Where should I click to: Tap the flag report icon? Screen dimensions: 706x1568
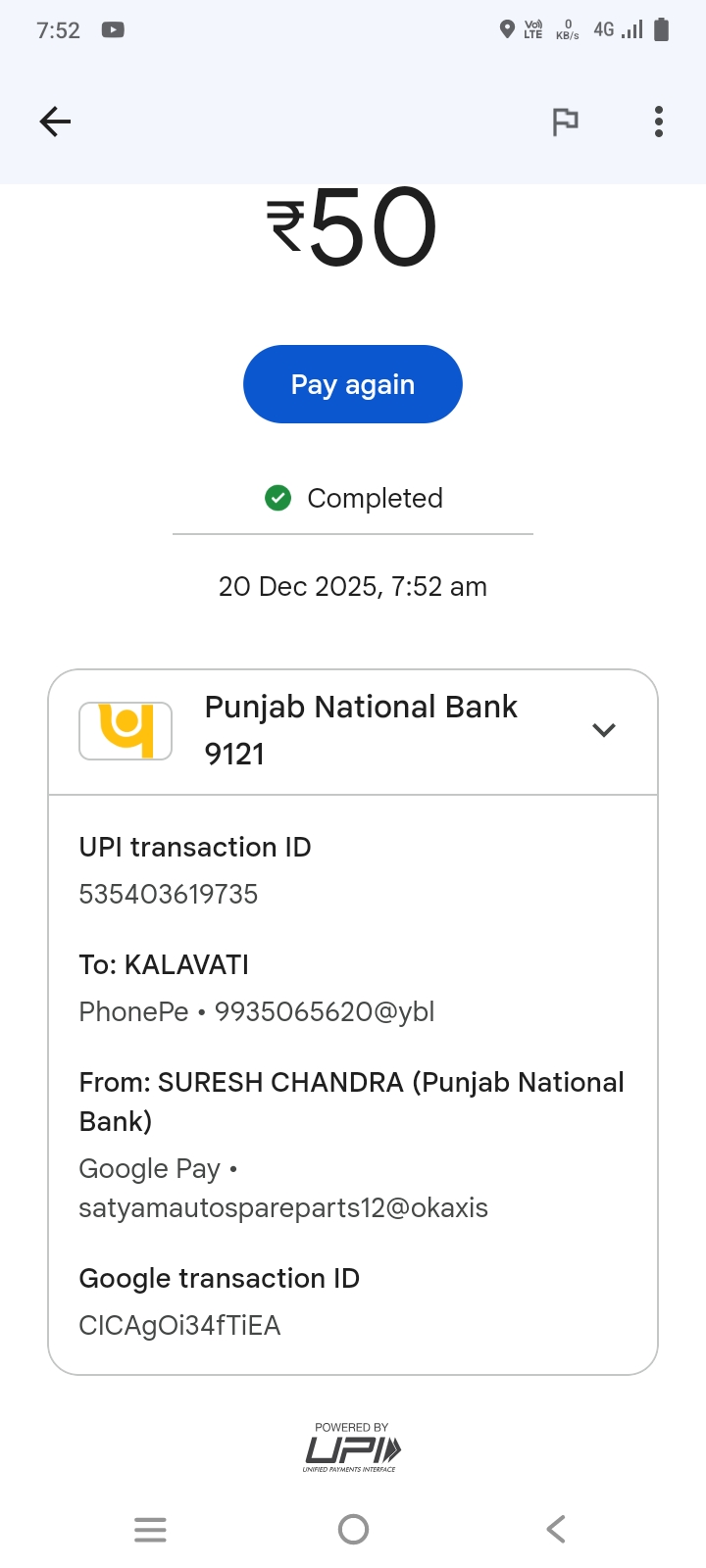click(565, 122)
